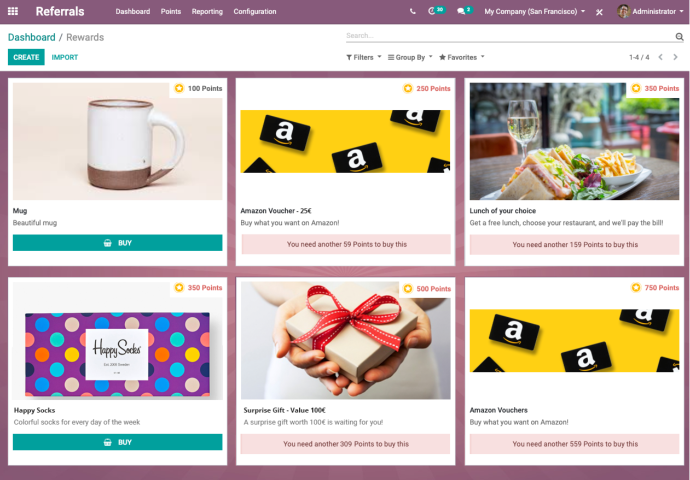Image resolution: width=690 pixels, height=480 pixels.
Task: Click the '100 Points' label
Action: [205, 88]
